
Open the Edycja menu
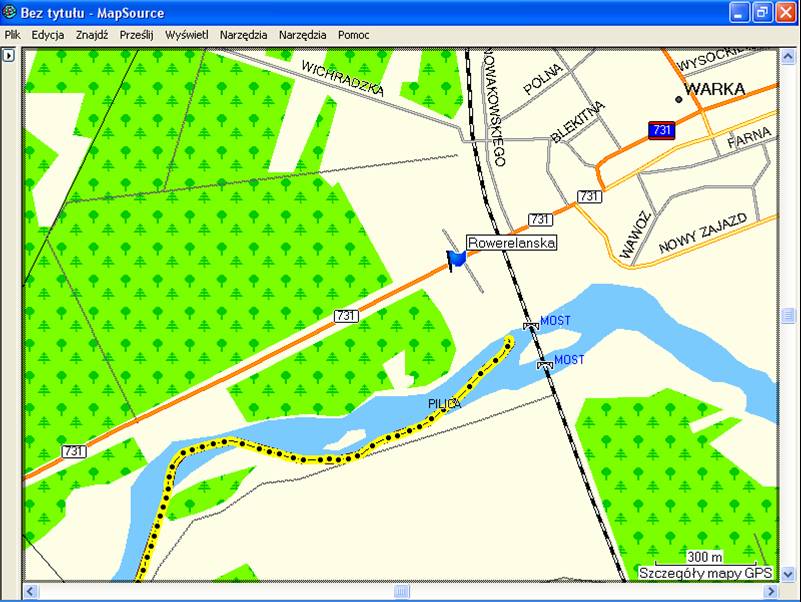tap(48, 35)
